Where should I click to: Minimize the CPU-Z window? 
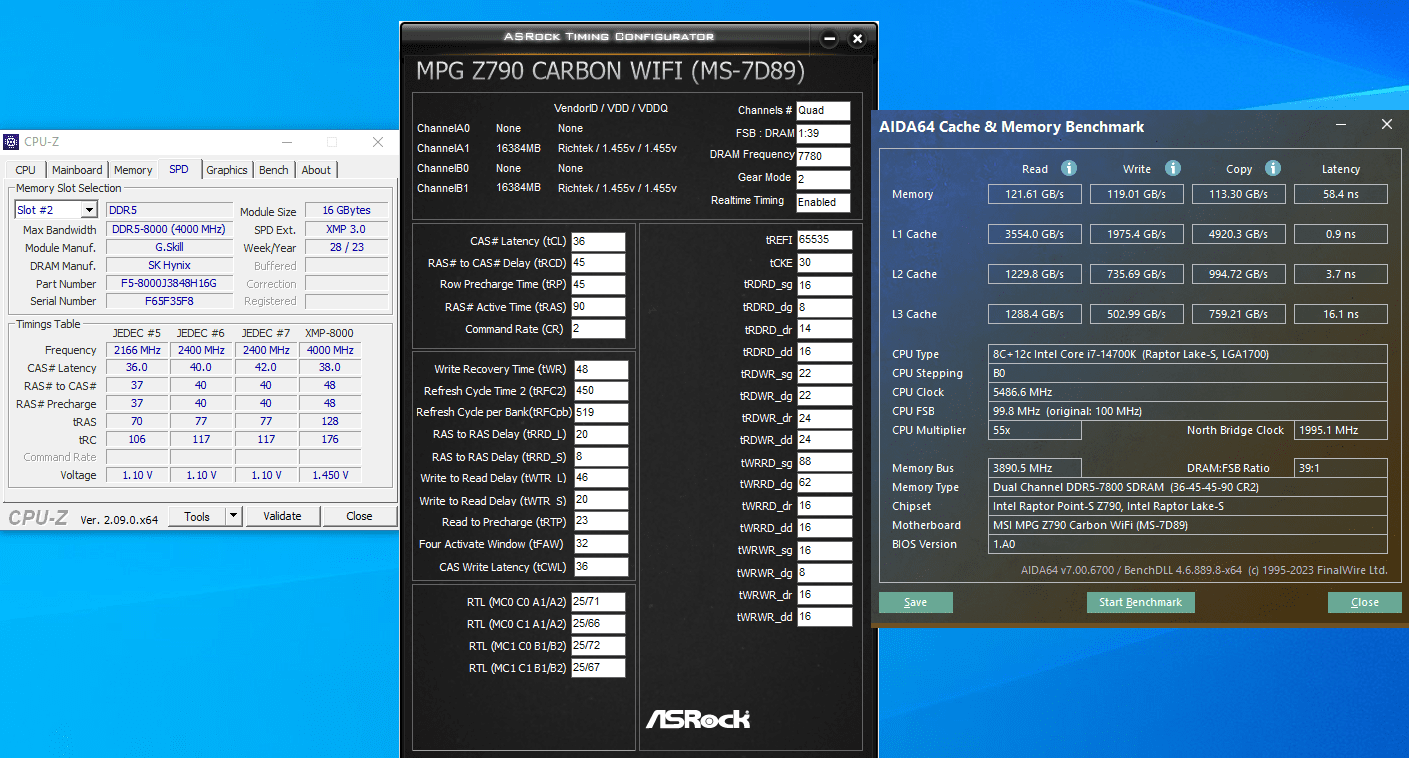287,142
